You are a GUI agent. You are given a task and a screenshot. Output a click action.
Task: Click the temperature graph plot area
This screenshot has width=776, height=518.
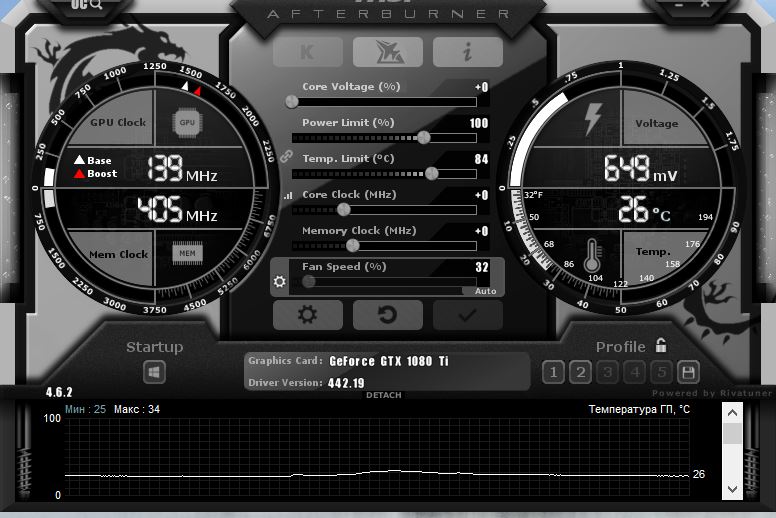377,456
